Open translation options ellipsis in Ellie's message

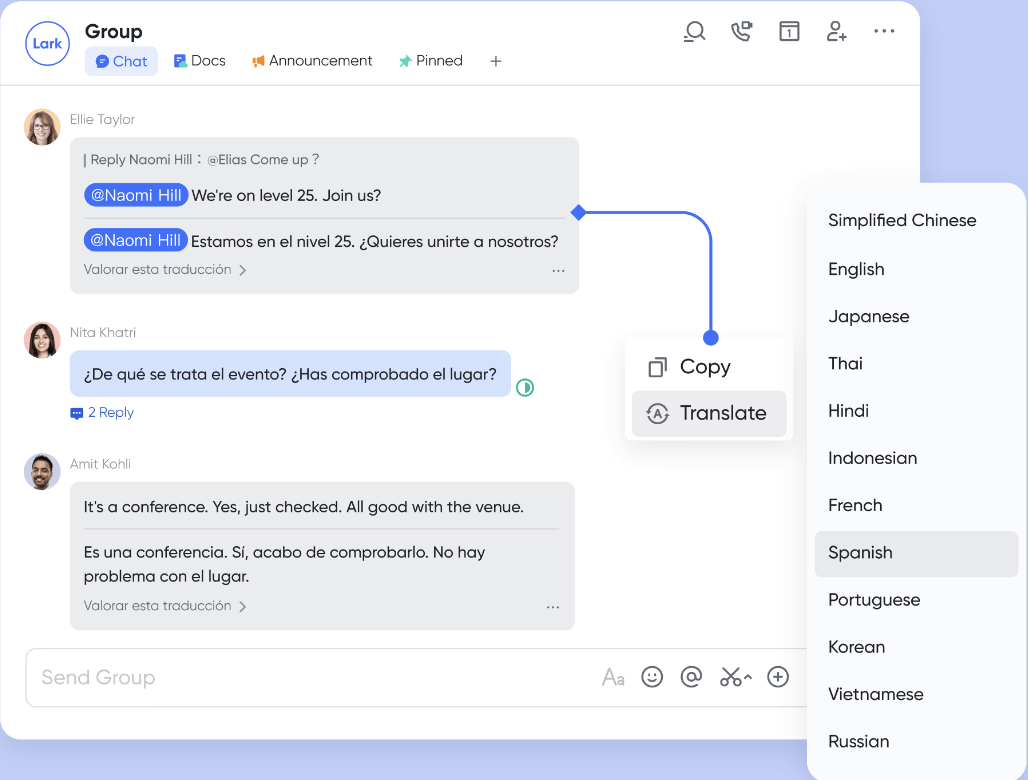pyautogui.click(x=558, y=271)
